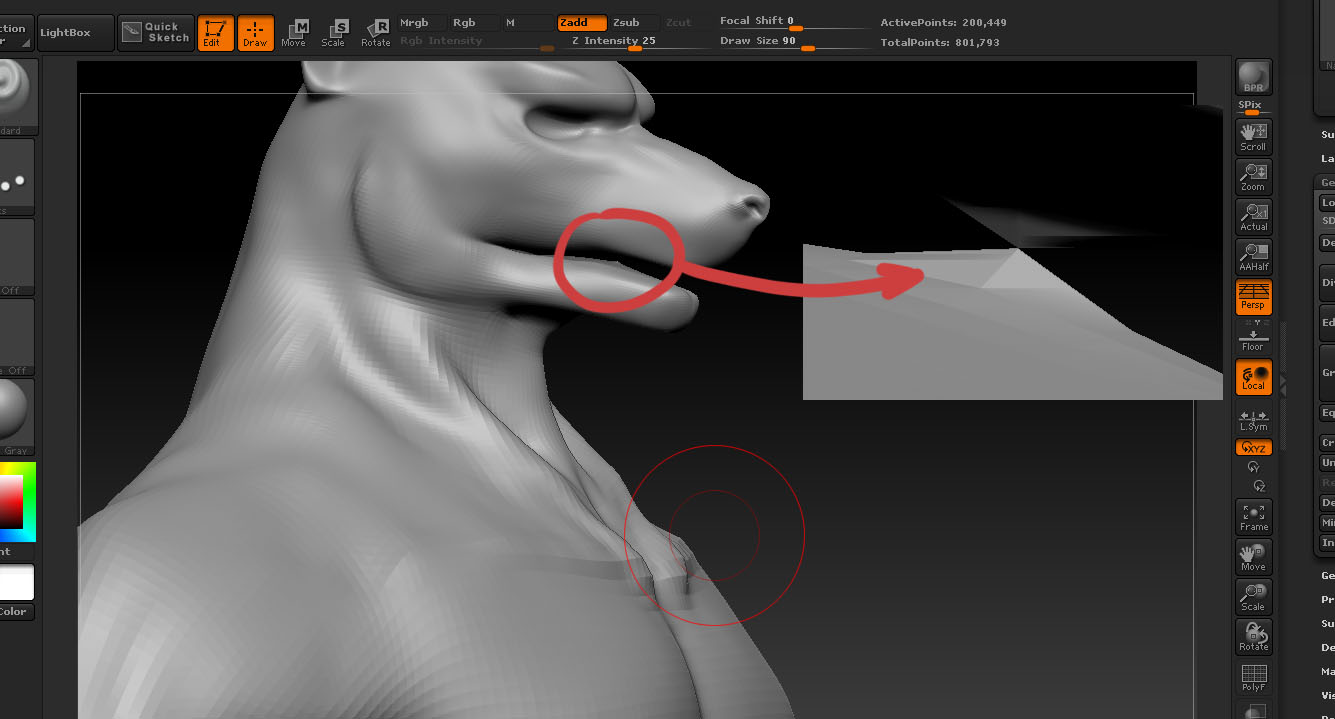The image size is (1335, 719).
Task: Frame the mesh in the canvas
Action: coord(1253,517)
